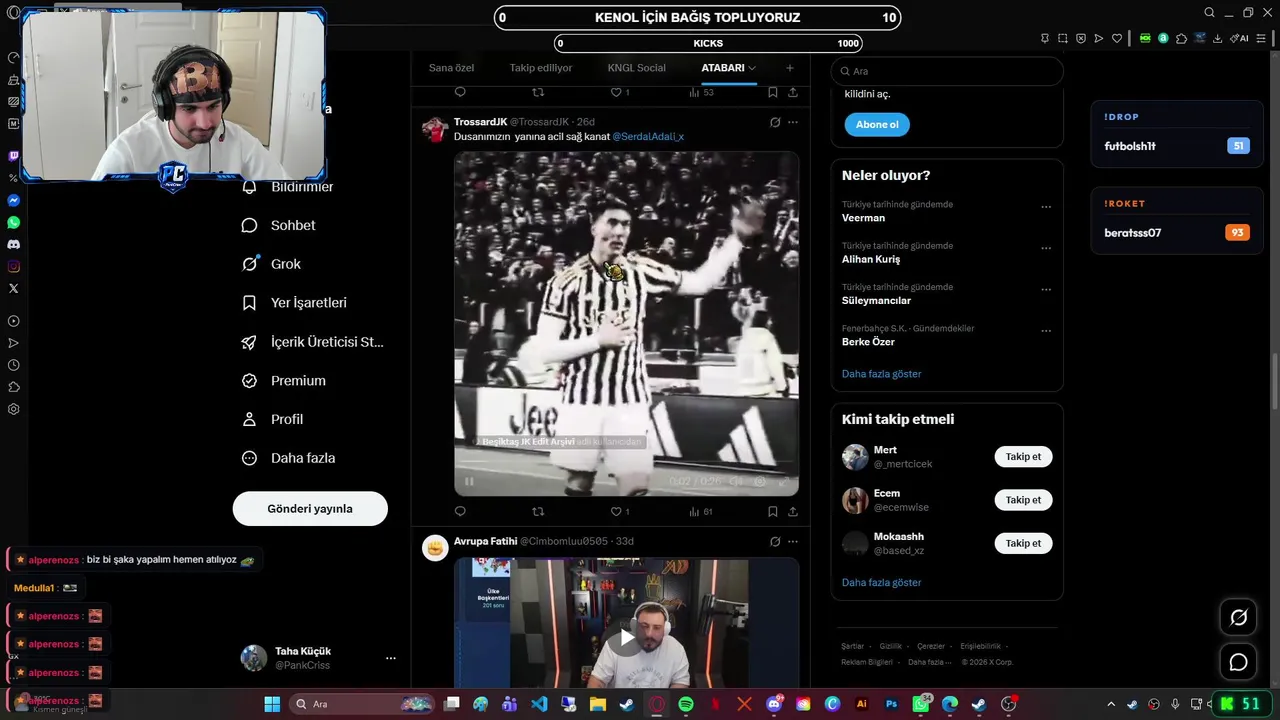Click the Windows Start button
This screenshot has width=1280, height=720.
coord(272,704)
